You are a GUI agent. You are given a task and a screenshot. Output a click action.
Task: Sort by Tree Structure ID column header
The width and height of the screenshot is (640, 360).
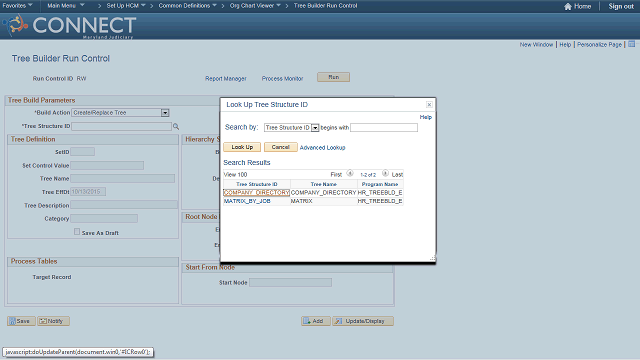point(257,184)
